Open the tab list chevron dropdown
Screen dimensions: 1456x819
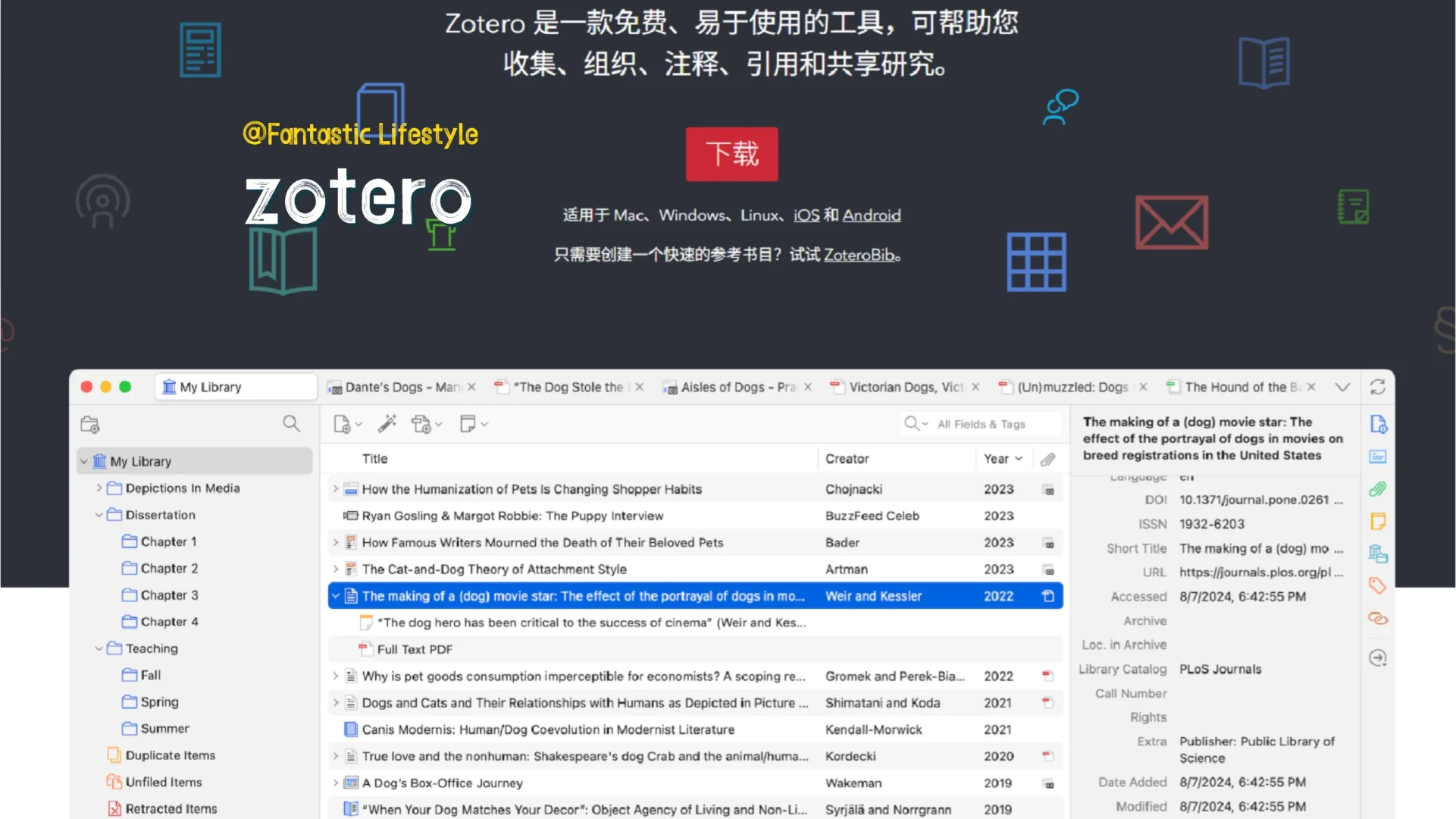pyautogui.click(x=1342, y=387)
